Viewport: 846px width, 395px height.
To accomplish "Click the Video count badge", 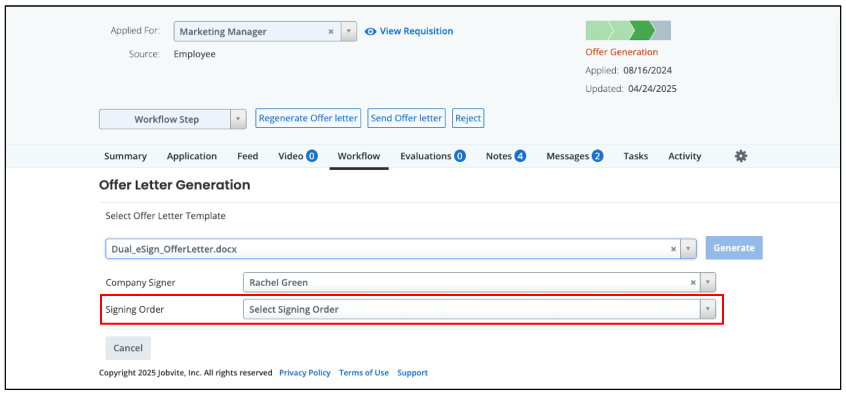I will 312,156.
